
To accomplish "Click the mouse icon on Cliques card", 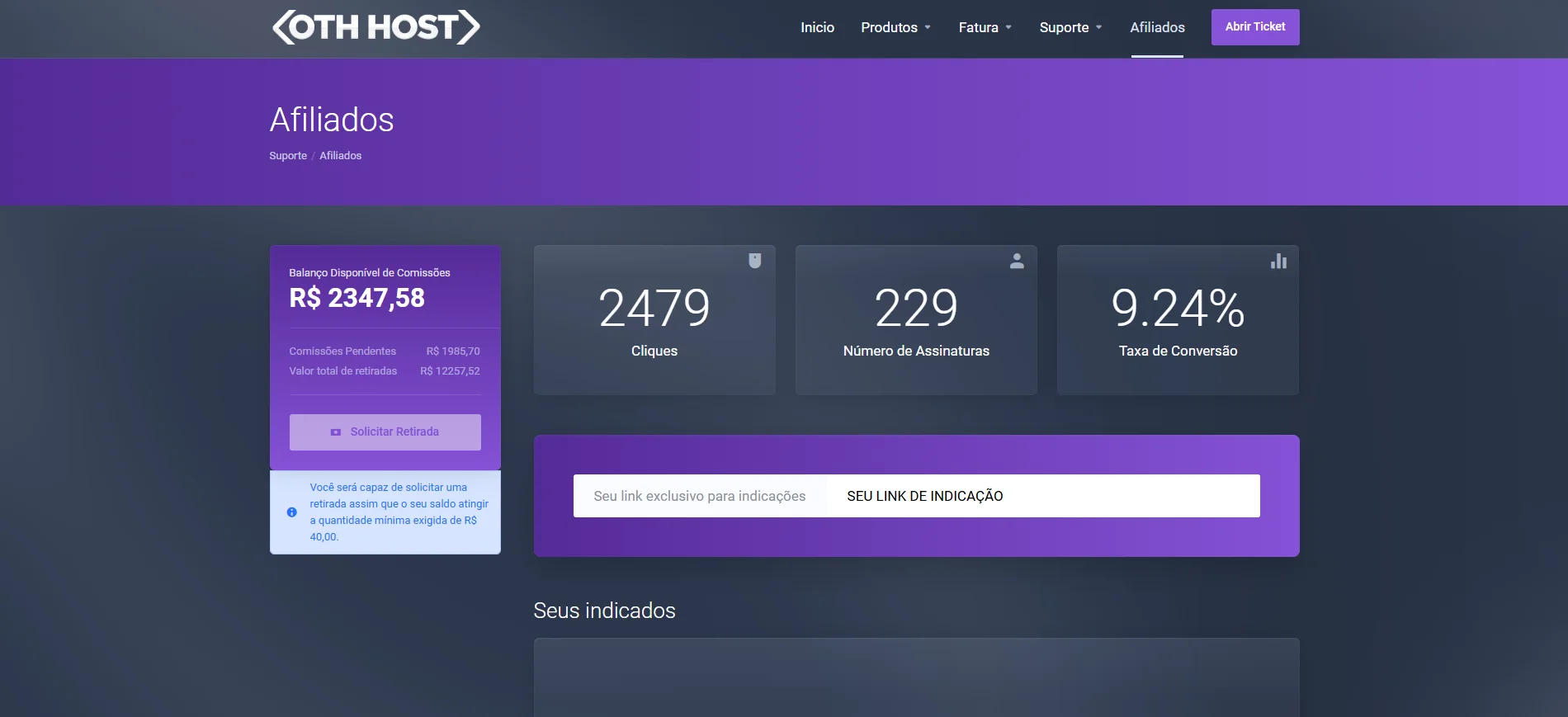I will (x=754, y=261).
